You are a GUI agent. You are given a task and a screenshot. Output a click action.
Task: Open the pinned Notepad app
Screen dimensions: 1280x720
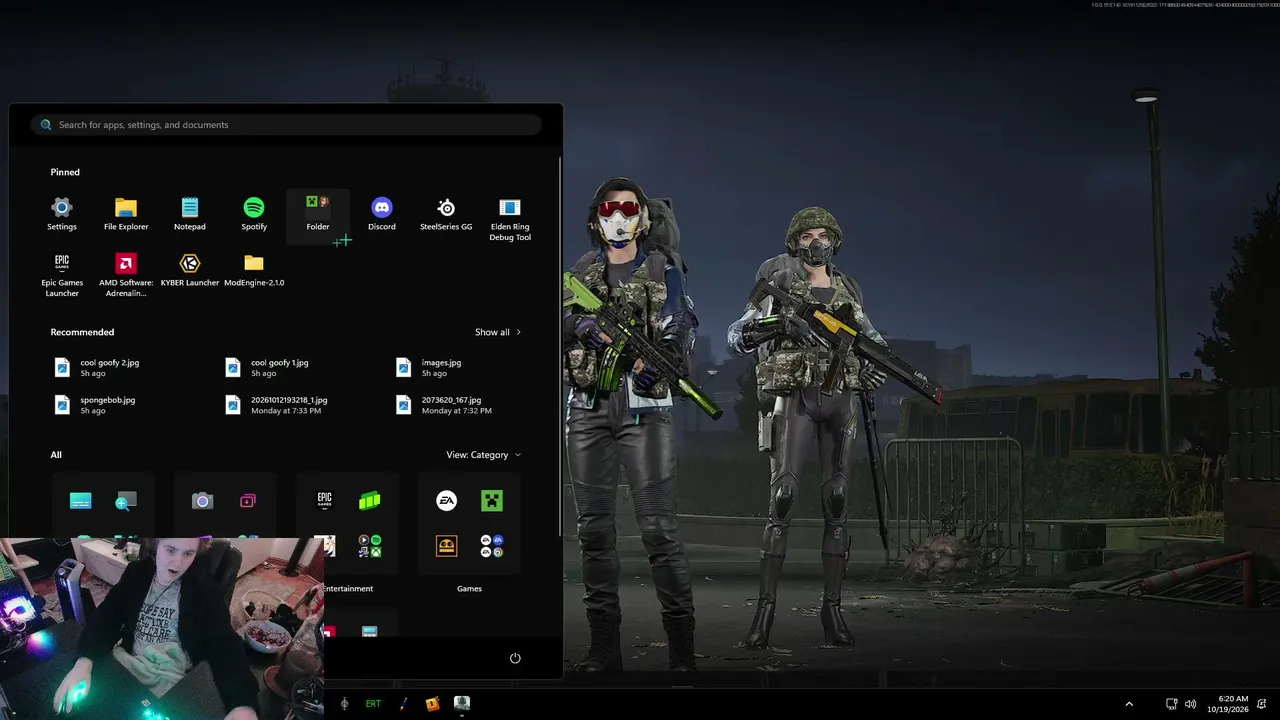click(x=190, y=214)
